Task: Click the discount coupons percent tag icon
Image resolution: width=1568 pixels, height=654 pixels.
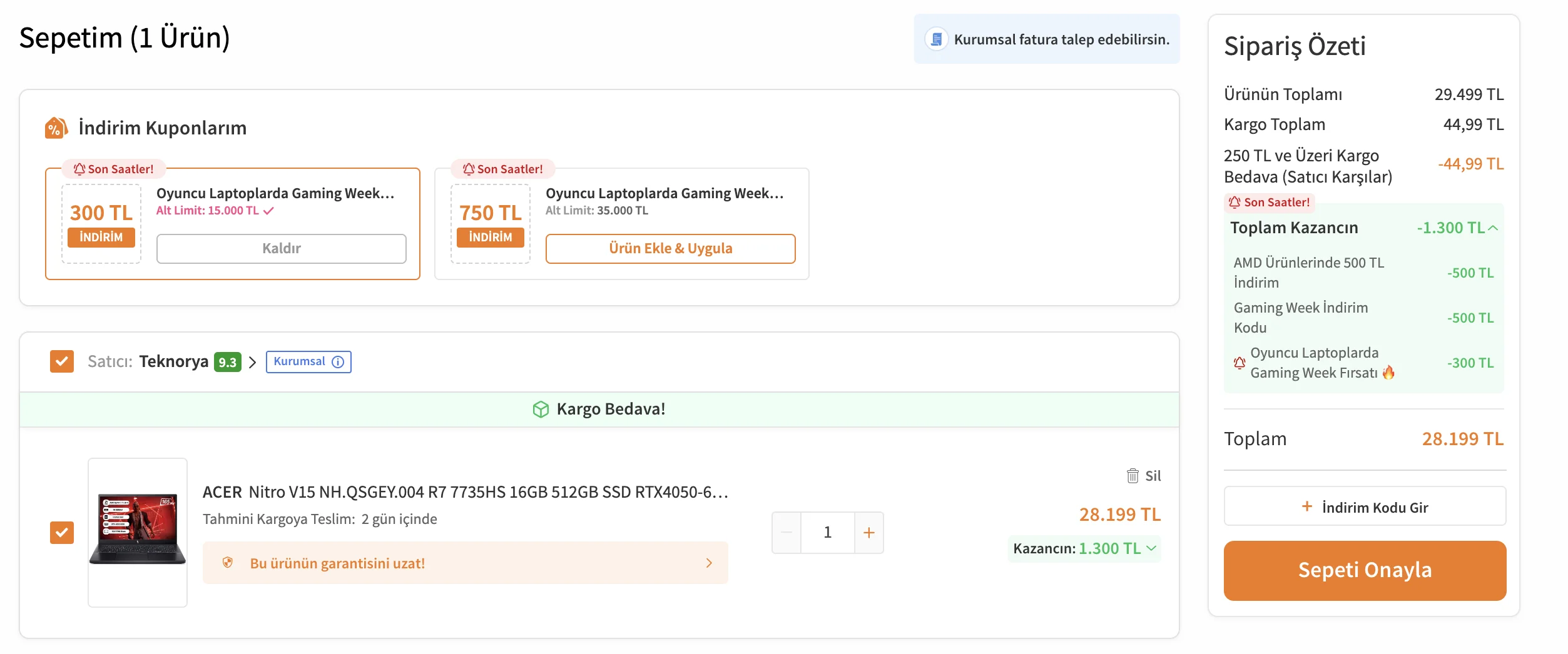Action: [x=56, y=128]
